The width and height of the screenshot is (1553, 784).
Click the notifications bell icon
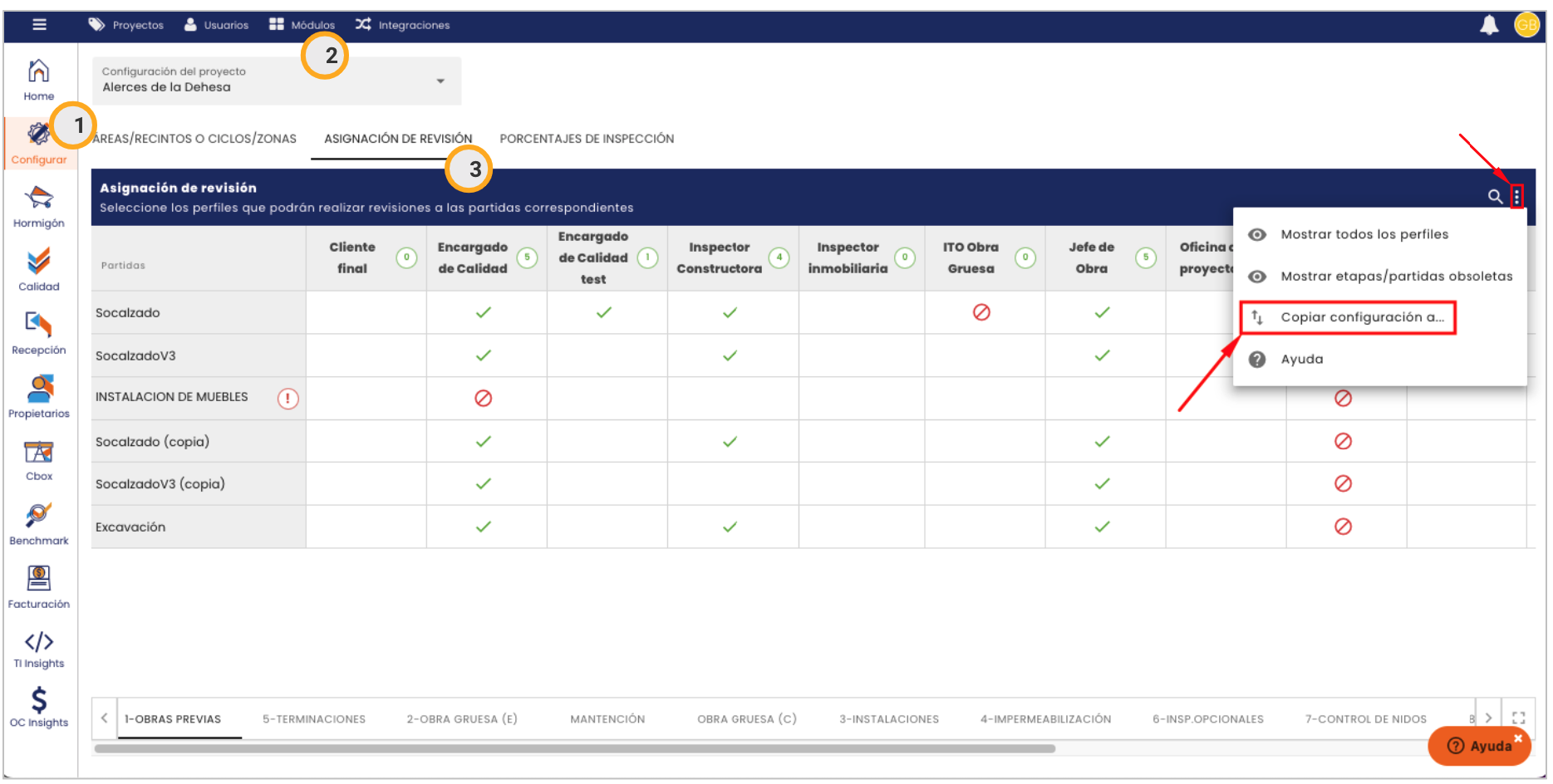(x=1488, y=26)
